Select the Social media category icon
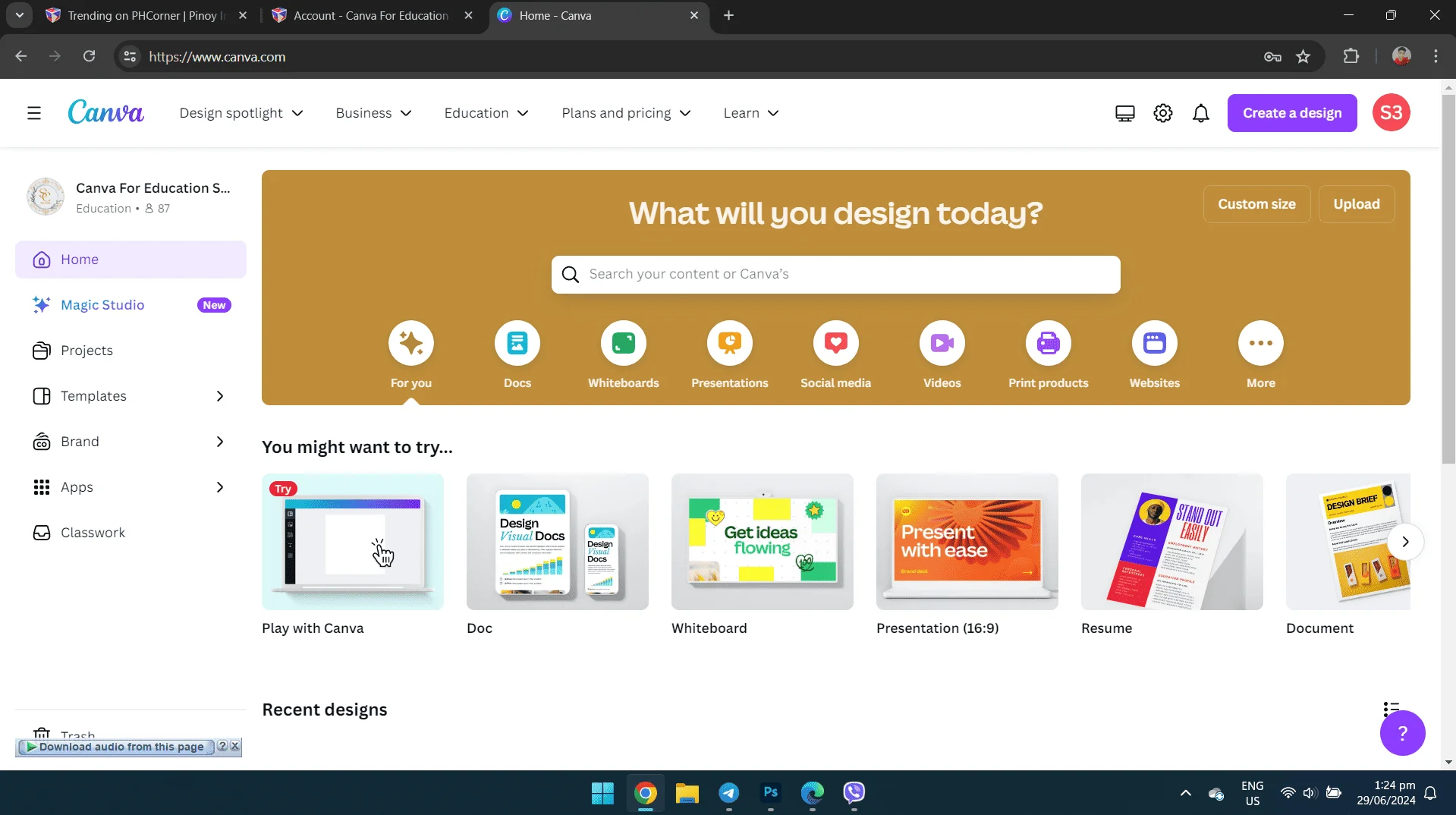The height and width of the screenshot is (815, 1456). coord(836,343)
